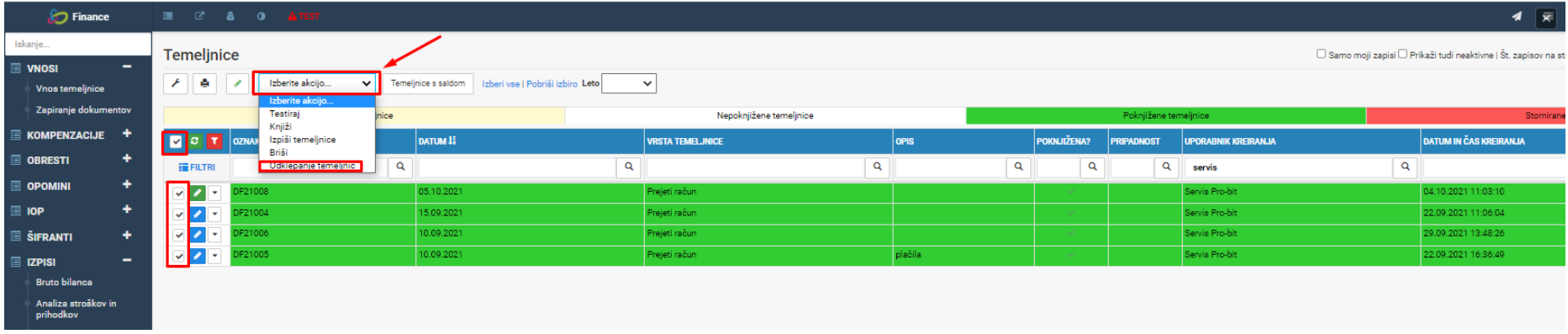The width and height of the screenshot is (1568, 334).
Task: Select 'Knjiži' from action list
Action: tap(316, 126)
